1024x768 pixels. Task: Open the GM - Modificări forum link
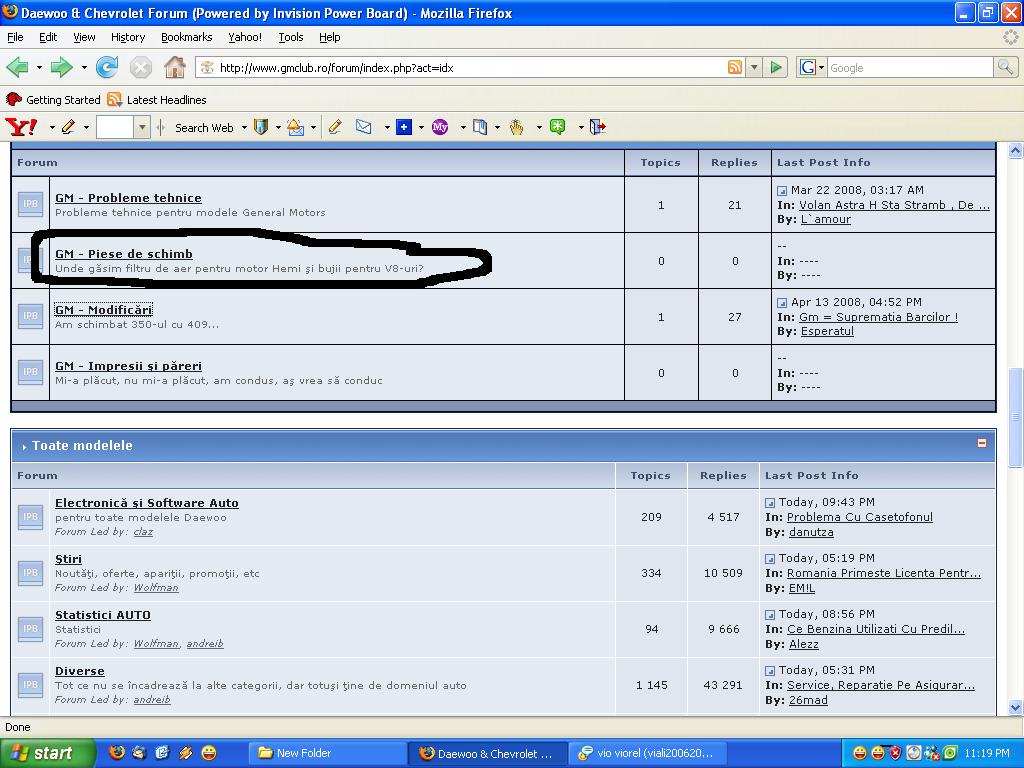tap(103, 310)
